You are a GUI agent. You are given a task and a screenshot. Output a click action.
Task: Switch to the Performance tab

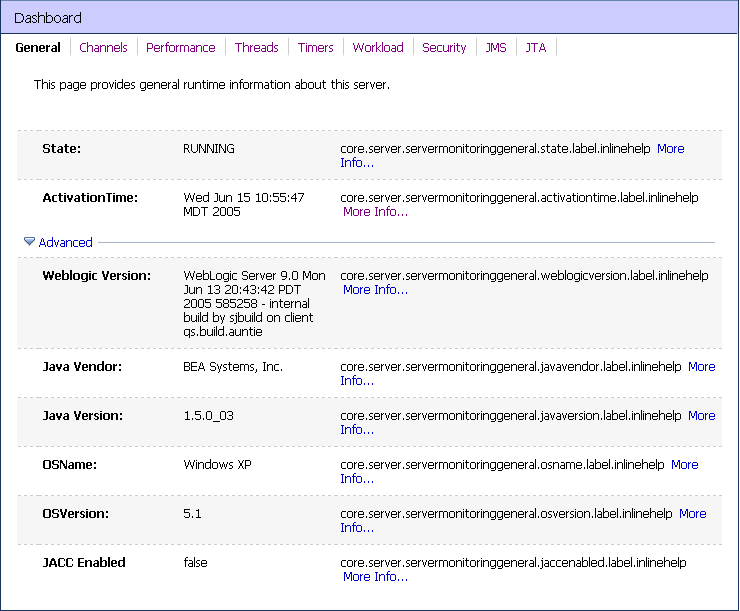[x=181, y=48]
